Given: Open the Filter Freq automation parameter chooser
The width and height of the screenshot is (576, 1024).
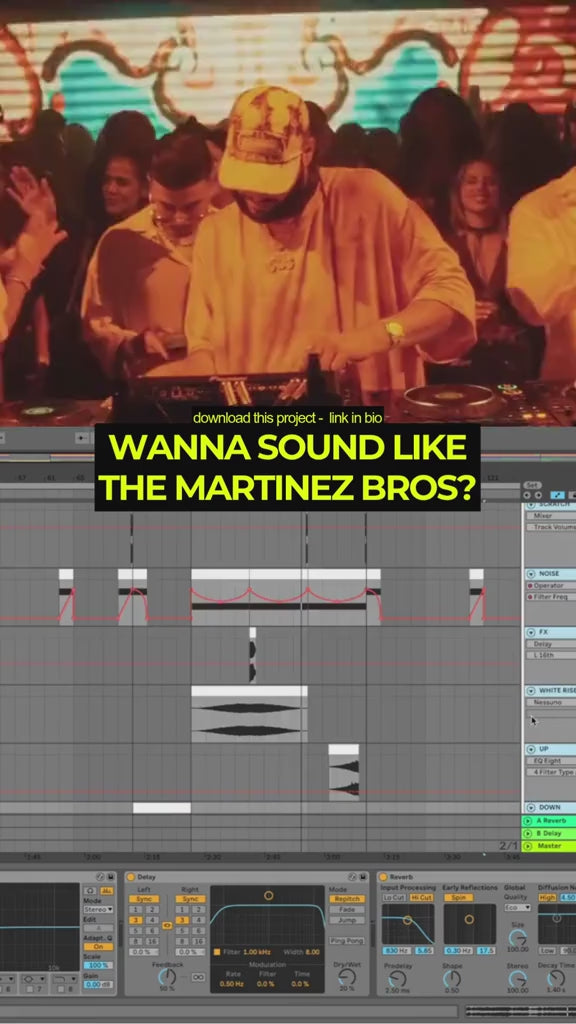Looking at the screenshot, I should pos(551,596).
